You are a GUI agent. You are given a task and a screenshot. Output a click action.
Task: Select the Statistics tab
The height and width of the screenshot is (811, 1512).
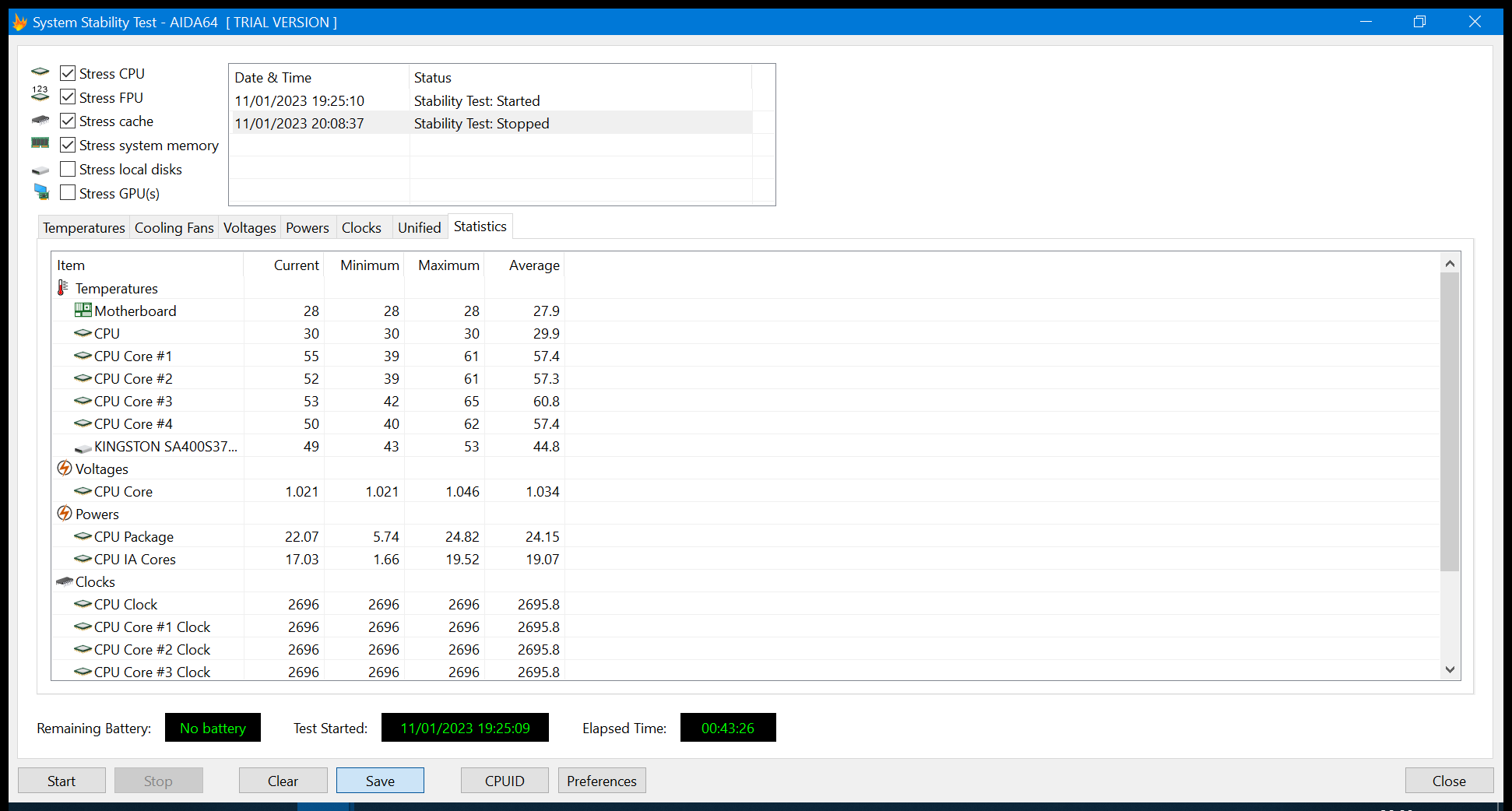480,226
